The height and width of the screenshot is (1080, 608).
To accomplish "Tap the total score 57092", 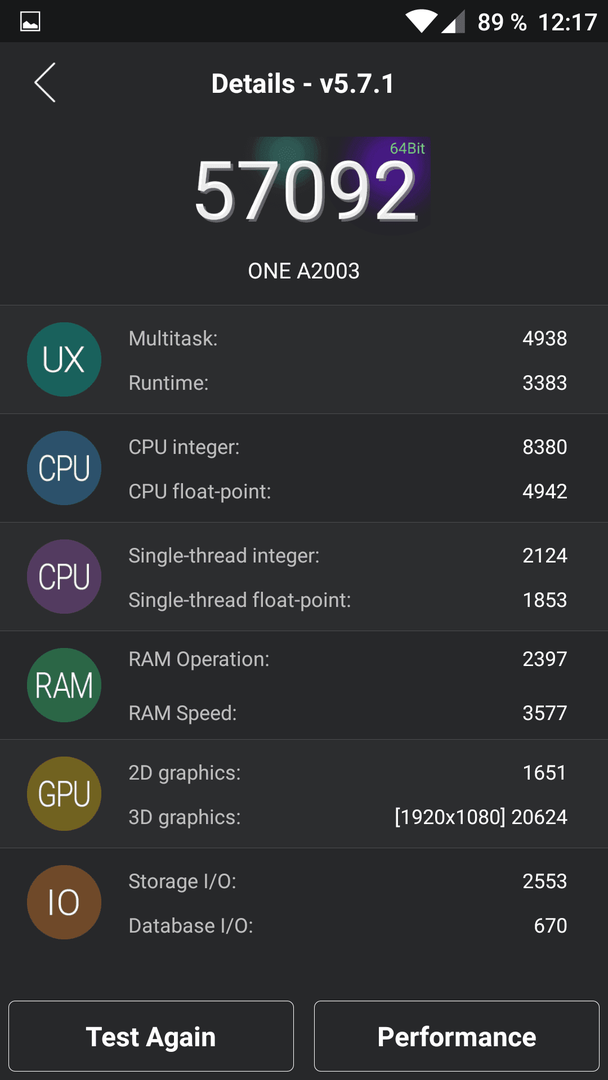I will tap(305, 190).
